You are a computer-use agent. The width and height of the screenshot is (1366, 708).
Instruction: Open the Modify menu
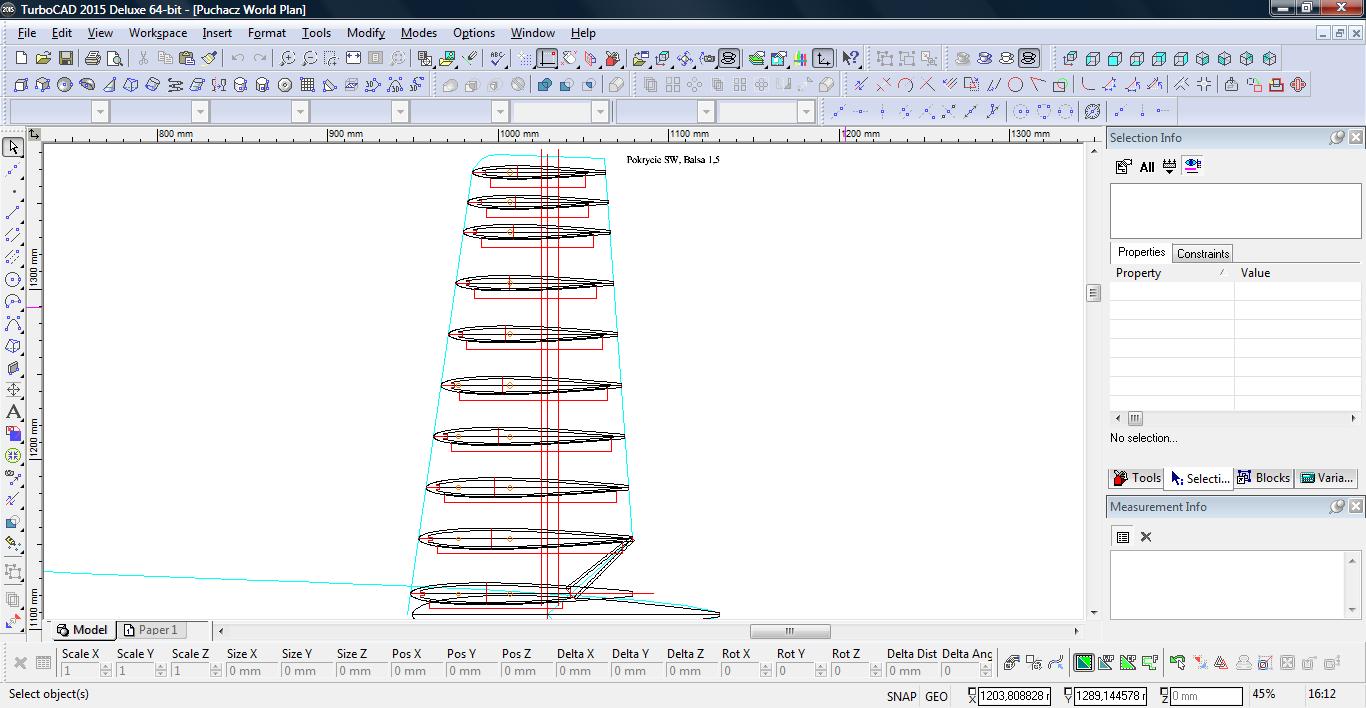[365, 33]
